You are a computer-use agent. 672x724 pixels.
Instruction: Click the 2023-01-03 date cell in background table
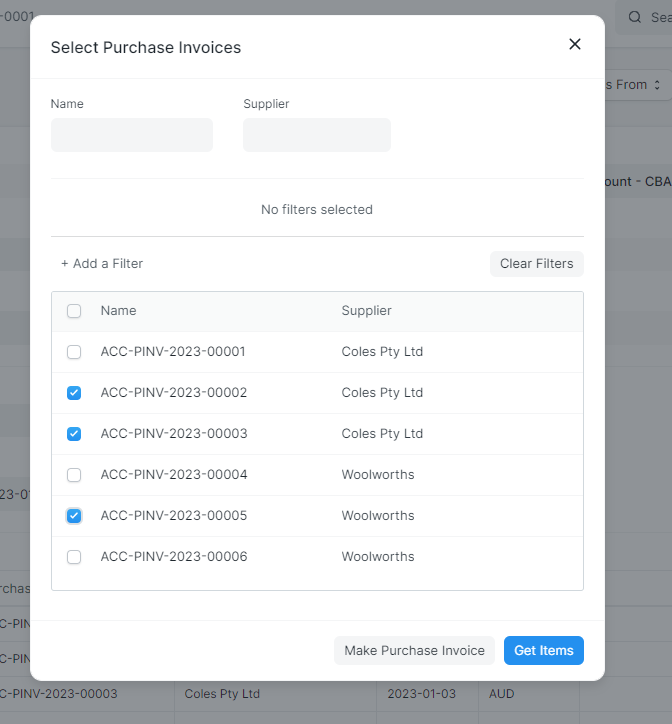coord(421,694)
